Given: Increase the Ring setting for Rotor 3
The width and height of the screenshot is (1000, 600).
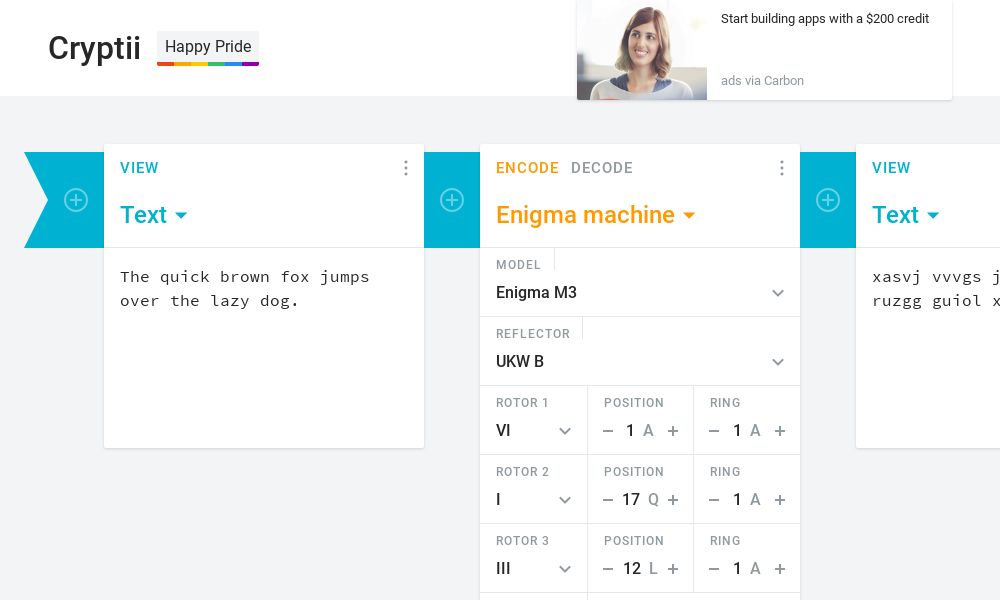Looking at the screenshot, I should pyautogui.click(x=780, y=569).
